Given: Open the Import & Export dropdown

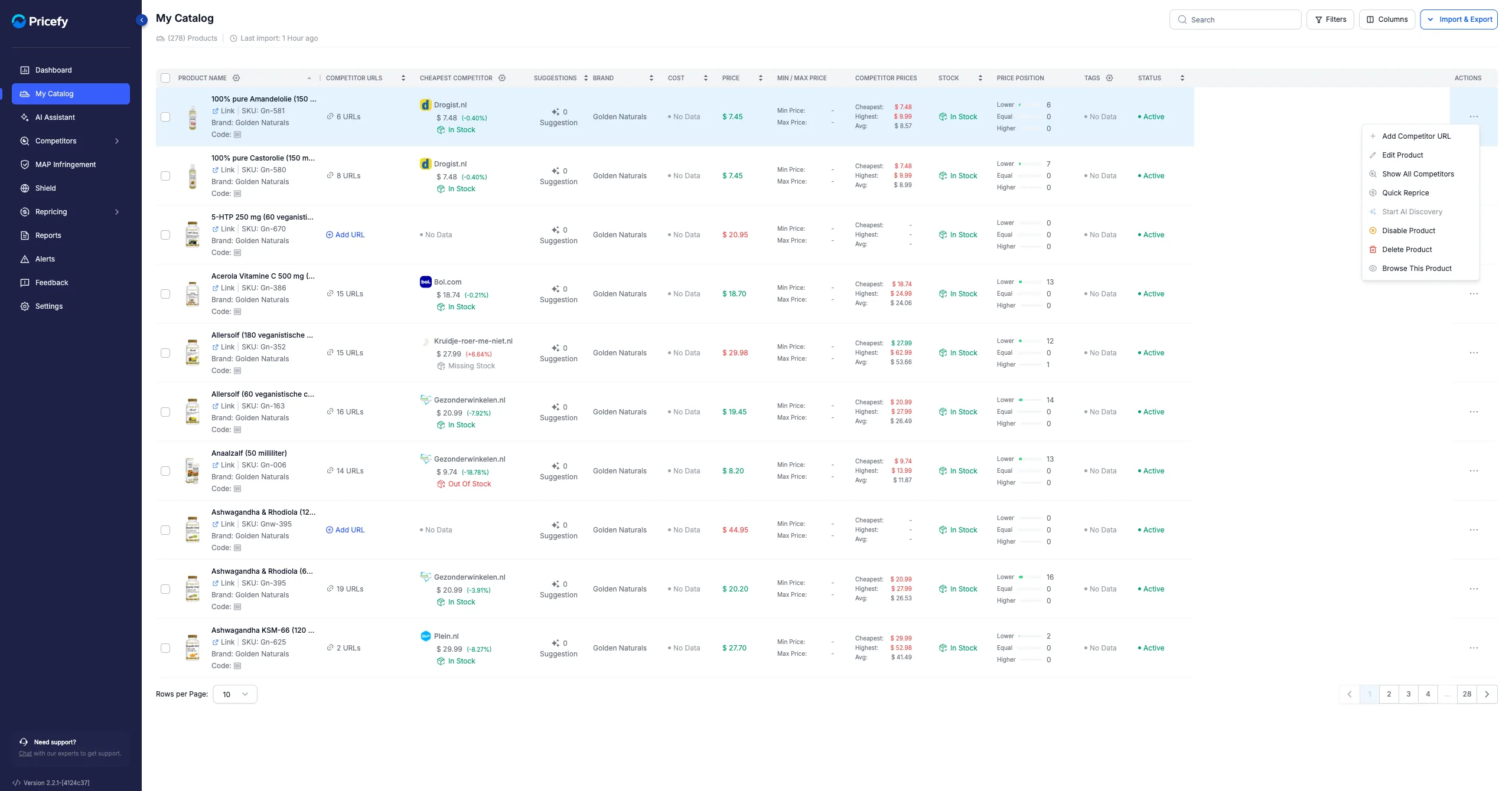Looking at the screenshot, I should pyautogui.click(x=1459, y=19).
